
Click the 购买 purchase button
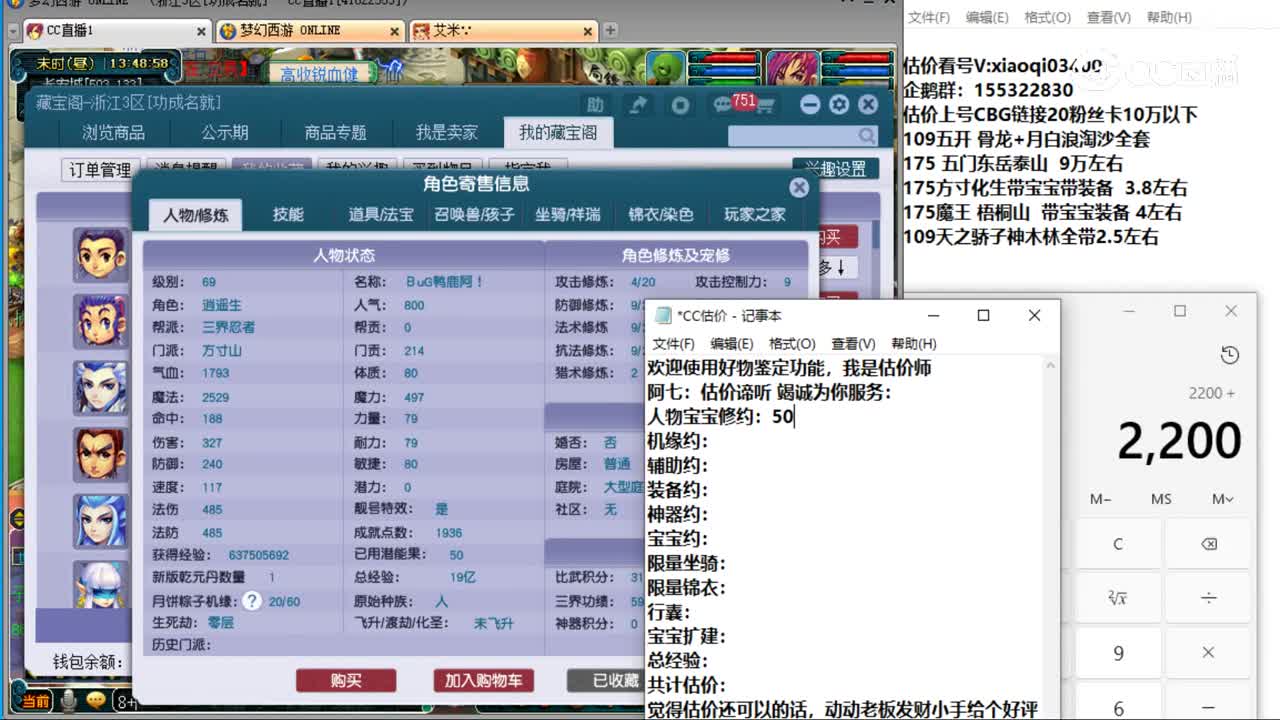pyautogui.click(x=344, y=679)
